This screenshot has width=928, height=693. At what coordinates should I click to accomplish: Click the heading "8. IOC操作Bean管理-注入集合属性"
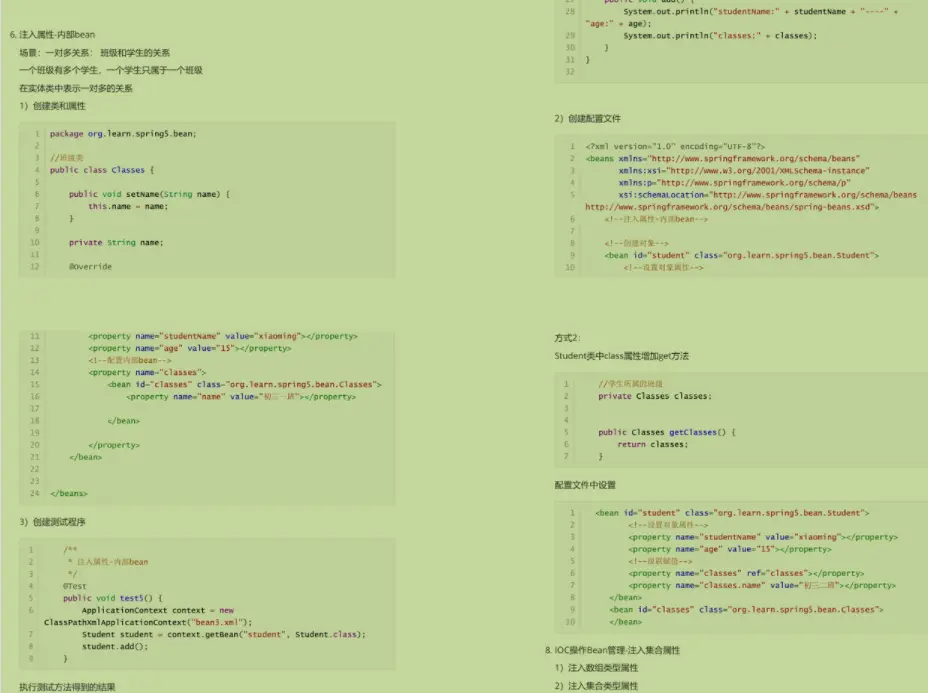tap(612, 650)
